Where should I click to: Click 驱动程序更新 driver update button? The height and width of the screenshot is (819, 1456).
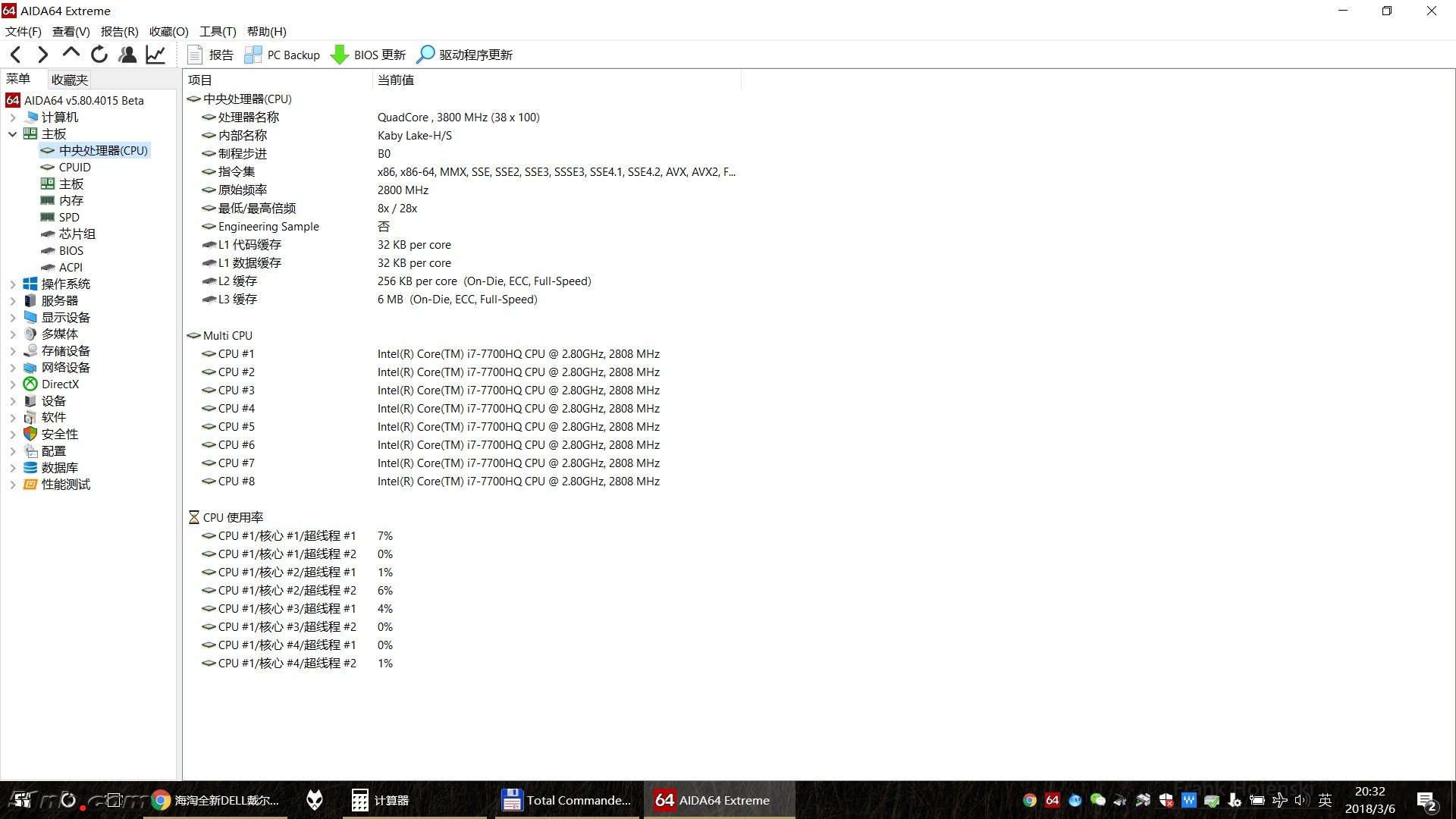[465, 55]
